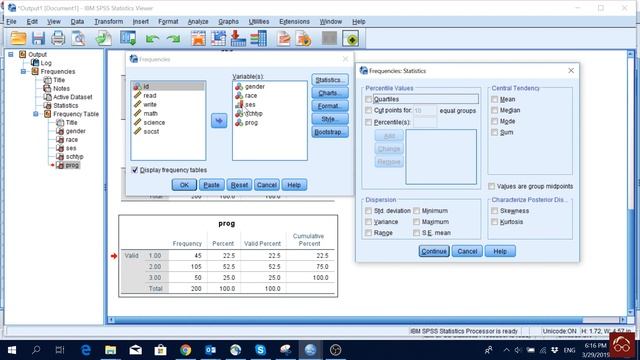Open File Explorer from taskbar
The width and height of the screenshot is (640, 360).
[x=111, y=350]
